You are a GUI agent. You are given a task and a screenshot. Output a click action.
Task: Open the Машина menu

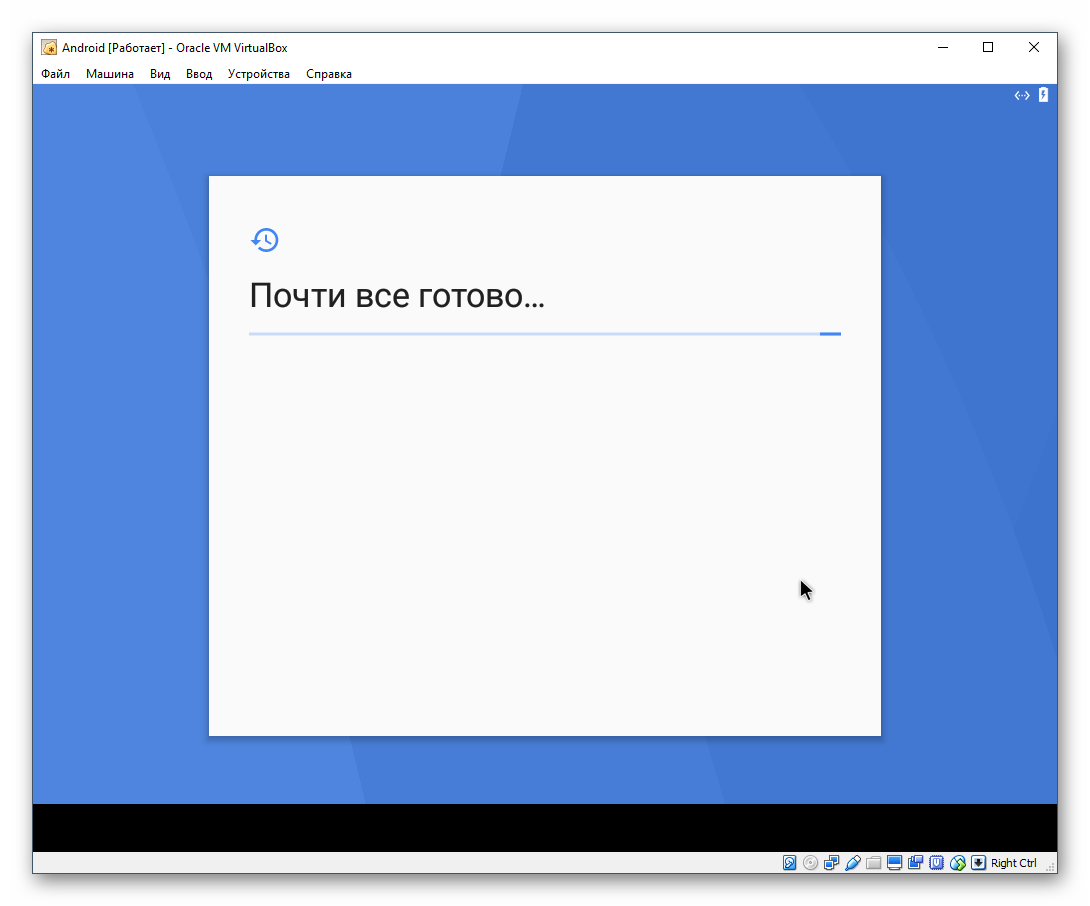point(110,74)
